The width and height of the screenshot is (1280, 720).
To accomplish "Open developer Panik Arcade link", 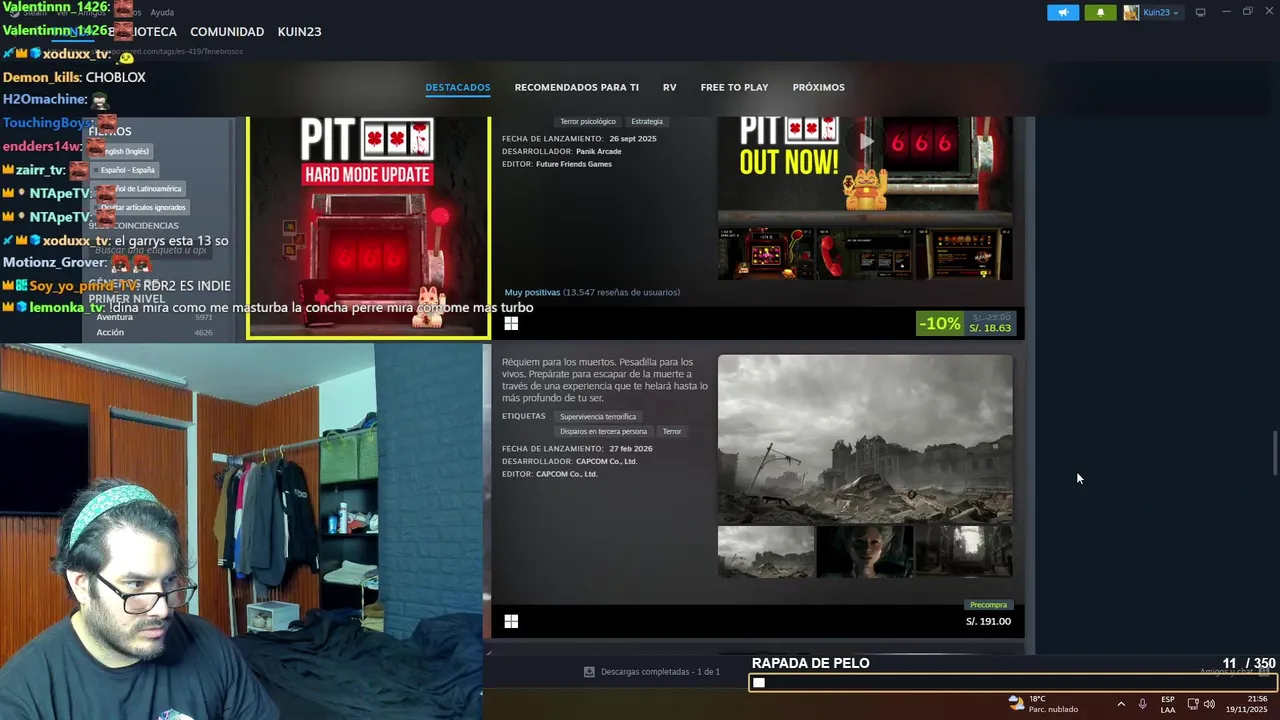I will 598,151.
